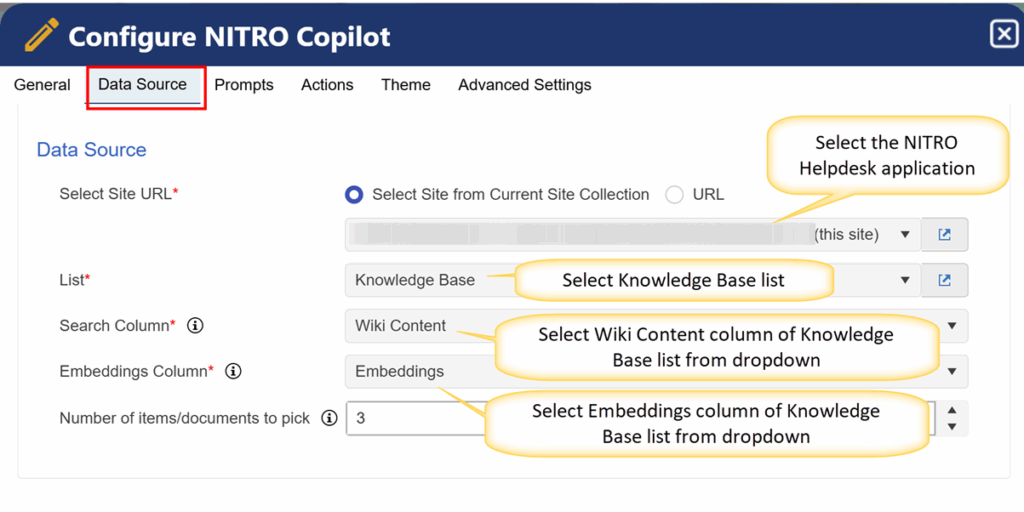Open the Prompts tab
The height and width of the screenshot is (512, 1024).
[244, 85]
